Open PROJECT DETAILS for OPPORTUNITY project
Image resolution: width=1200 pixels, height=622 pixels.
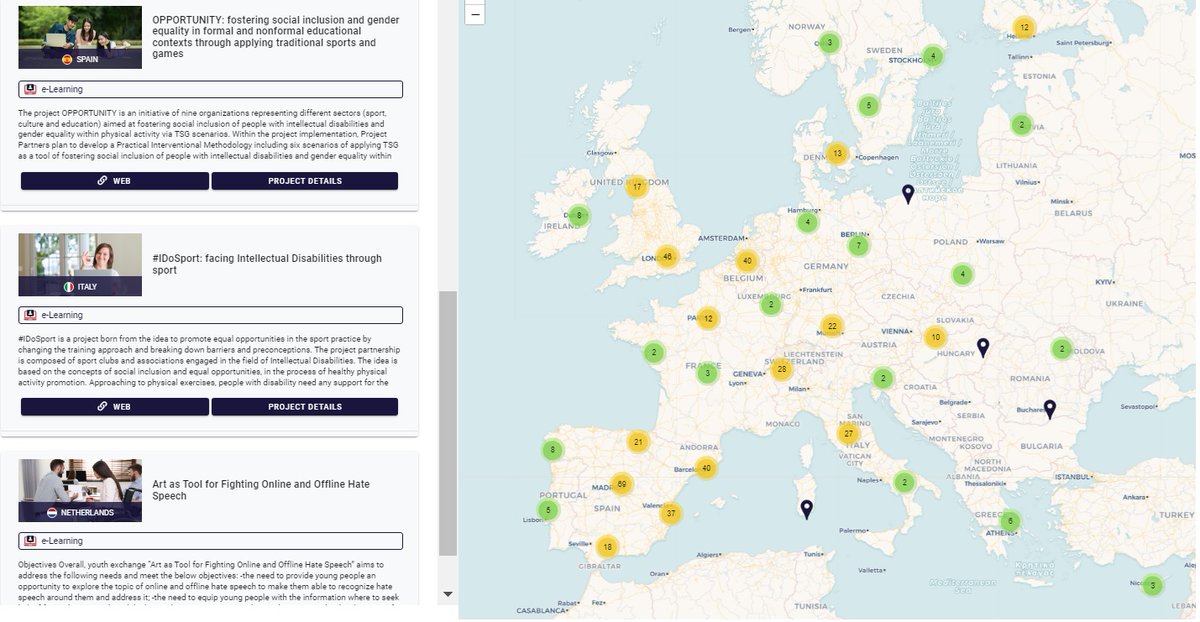305,181
